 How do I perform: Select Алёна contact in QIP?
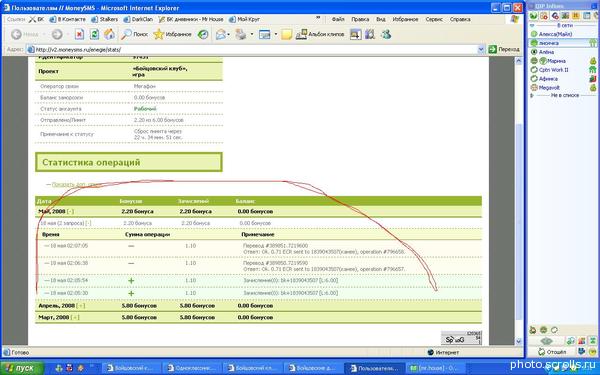point(546,52)
